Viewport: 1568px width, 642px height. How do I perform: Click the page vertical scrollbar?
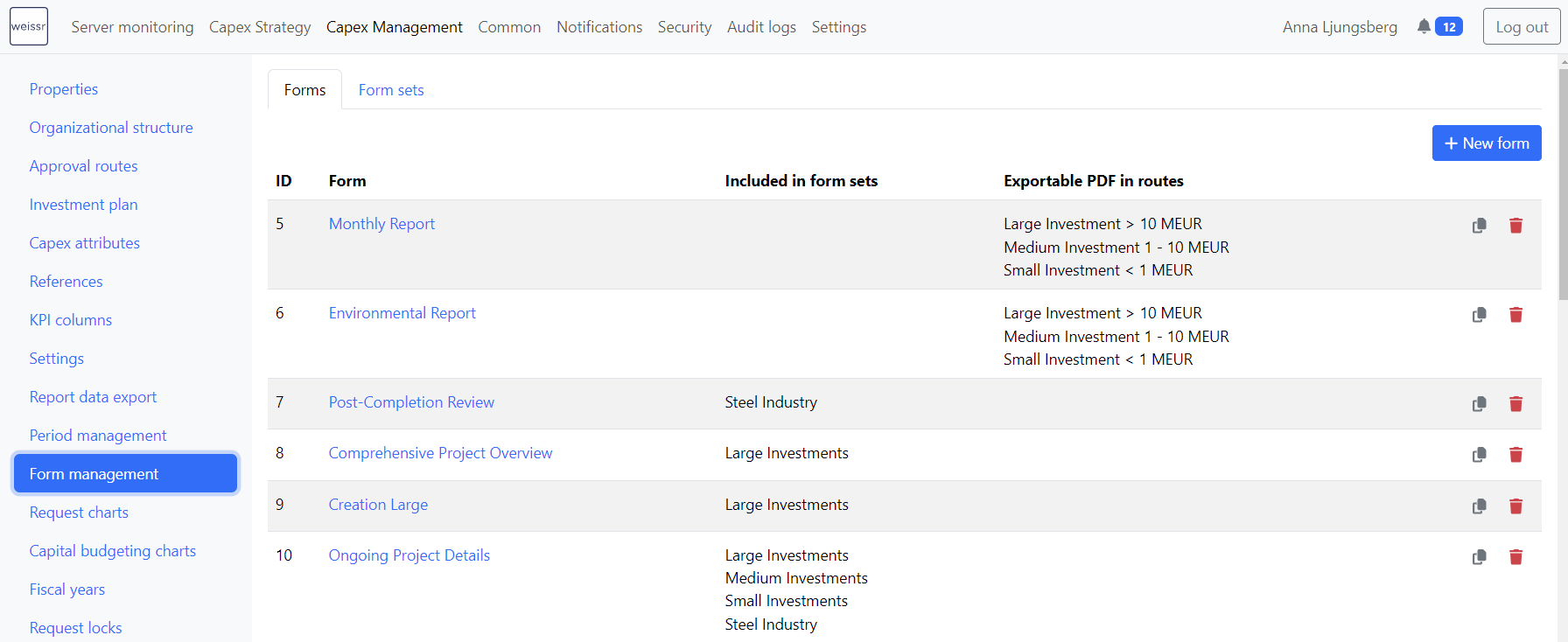coord(1563,184)
